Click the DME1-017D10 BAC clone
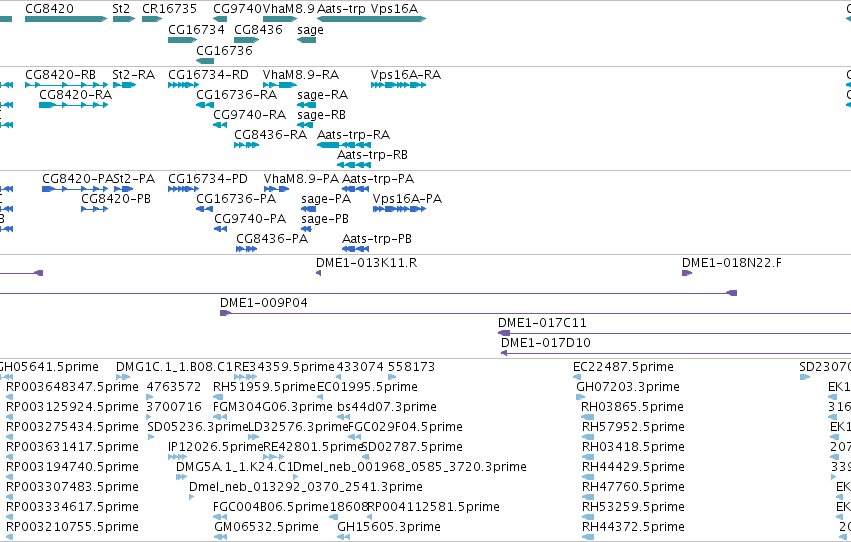The height and width of the screenshot is (542, 851). pyautogui.click(x=676, y=353)
